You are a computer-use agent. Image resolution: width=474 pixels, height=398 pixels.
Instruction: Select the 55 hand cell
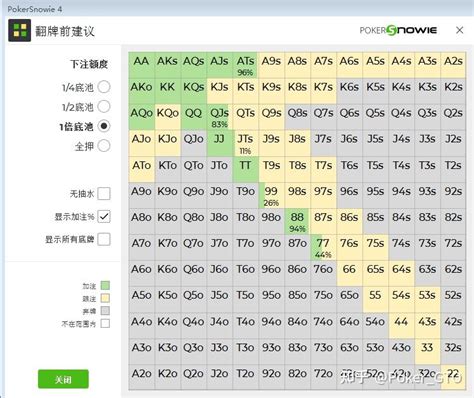click(376, 299)
